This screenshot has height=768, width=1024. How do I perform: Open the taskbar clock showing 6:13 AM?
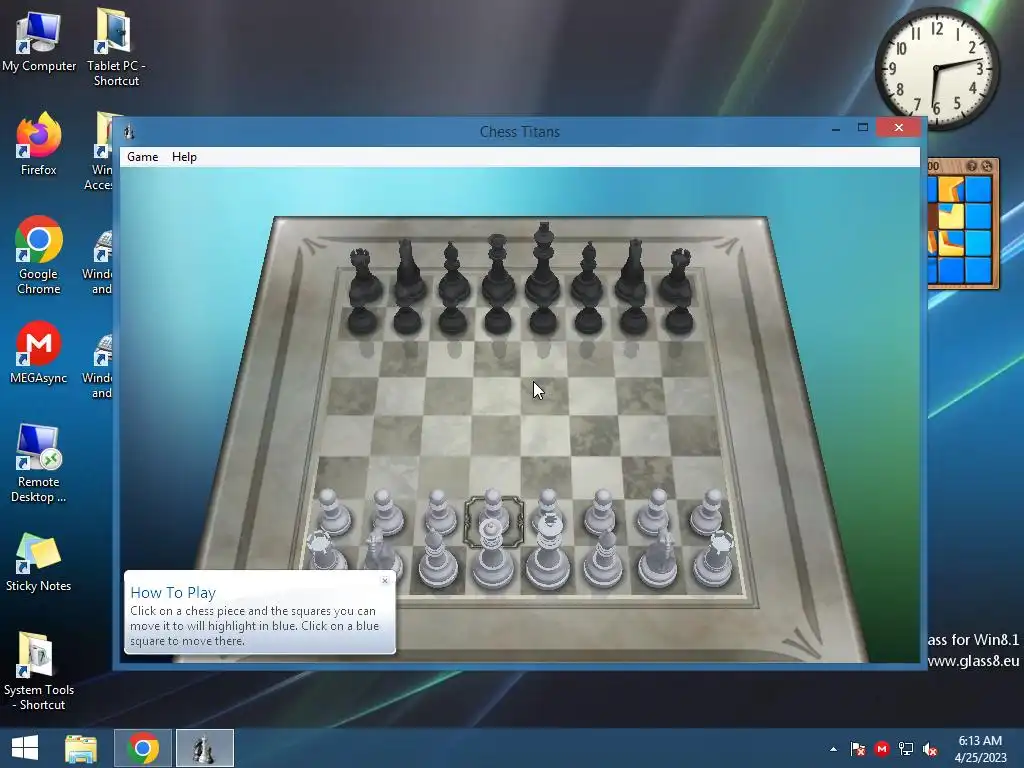point(980,748)
